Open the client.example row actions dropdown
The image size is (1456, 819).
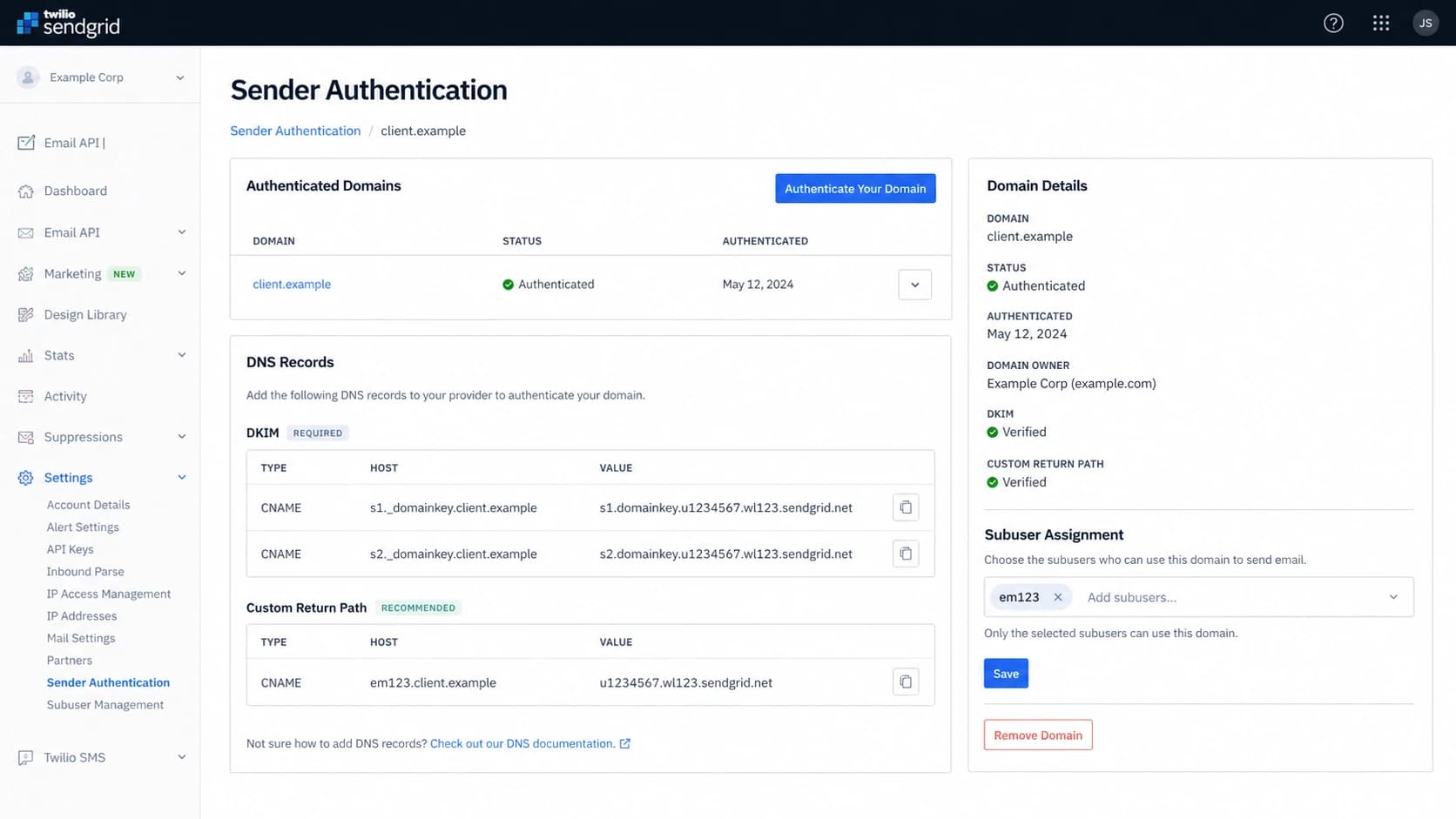(914, 285)
